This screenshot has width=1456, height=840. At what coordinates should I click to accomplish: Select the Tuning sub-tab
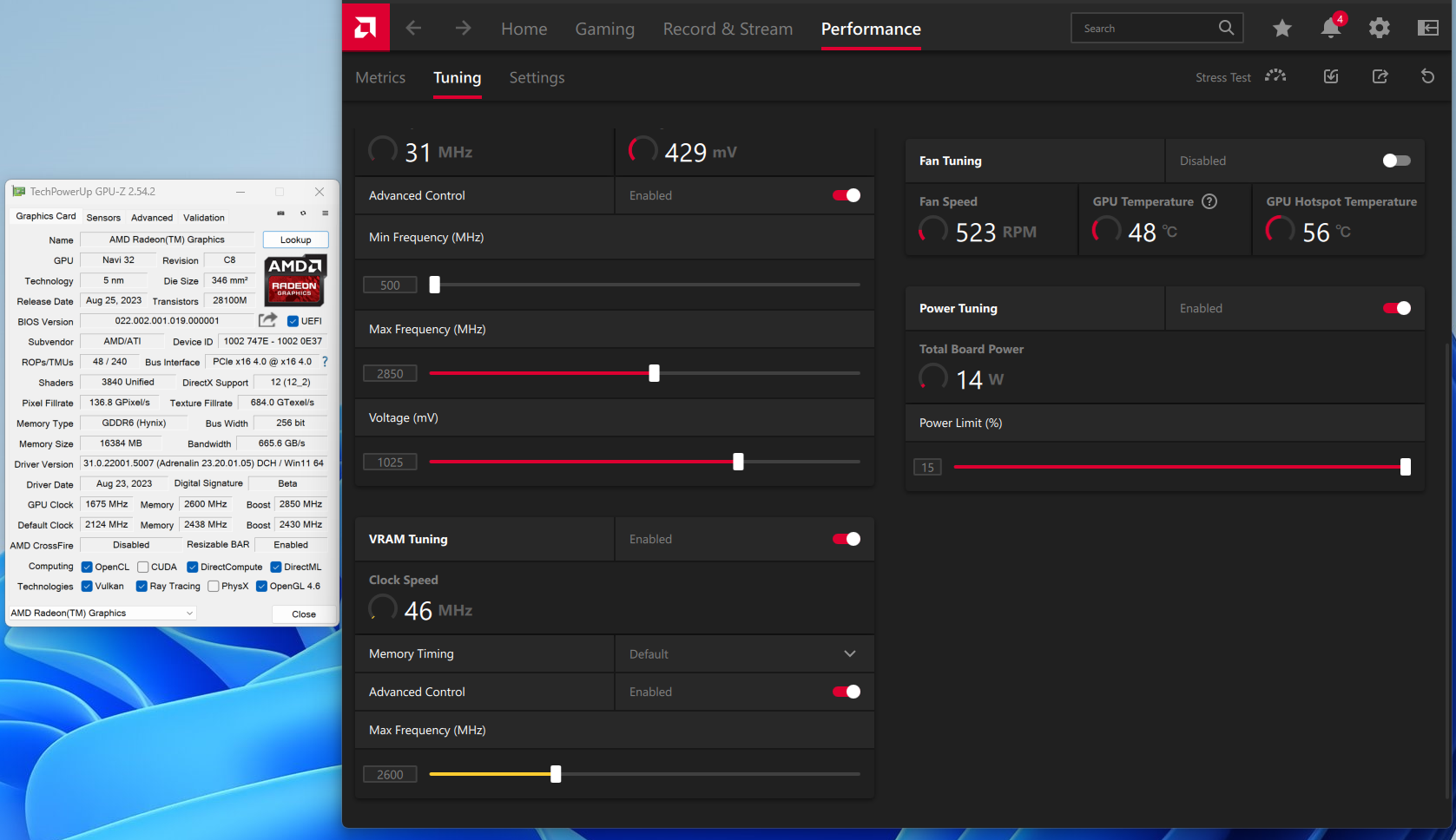click(x=458, y=77)
